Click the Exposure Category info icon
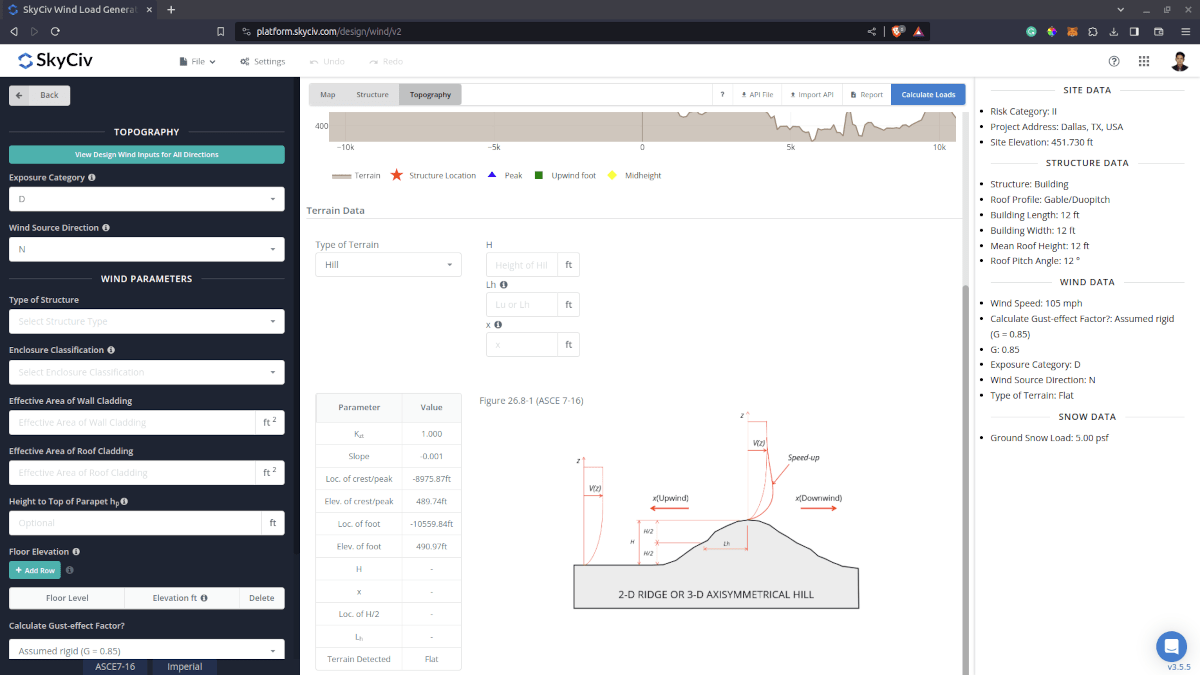Image resolution: width=1200 pixels, height=675 pixels. point(92,178)
